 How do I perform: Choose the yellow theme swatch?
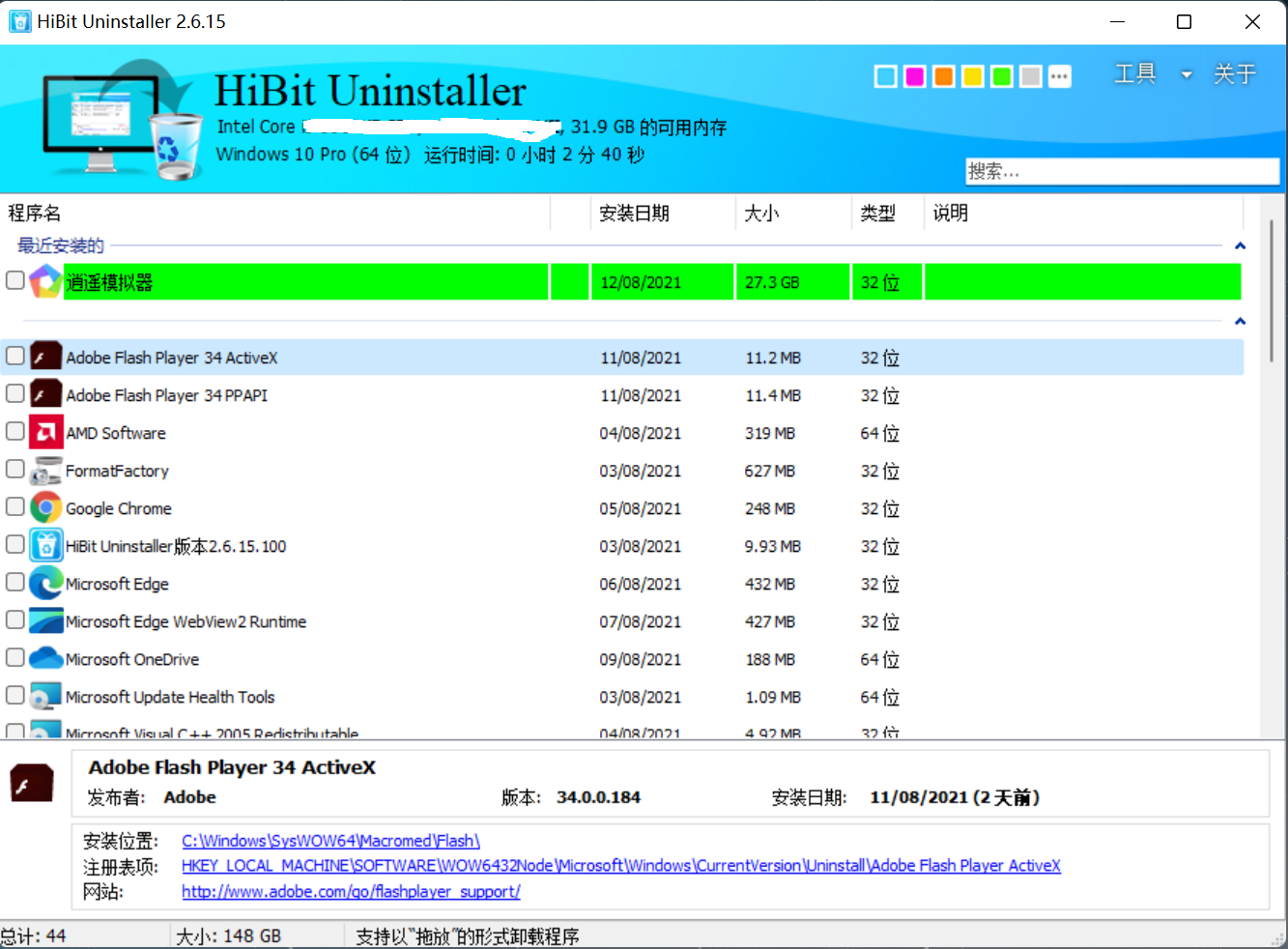point(972,76)
